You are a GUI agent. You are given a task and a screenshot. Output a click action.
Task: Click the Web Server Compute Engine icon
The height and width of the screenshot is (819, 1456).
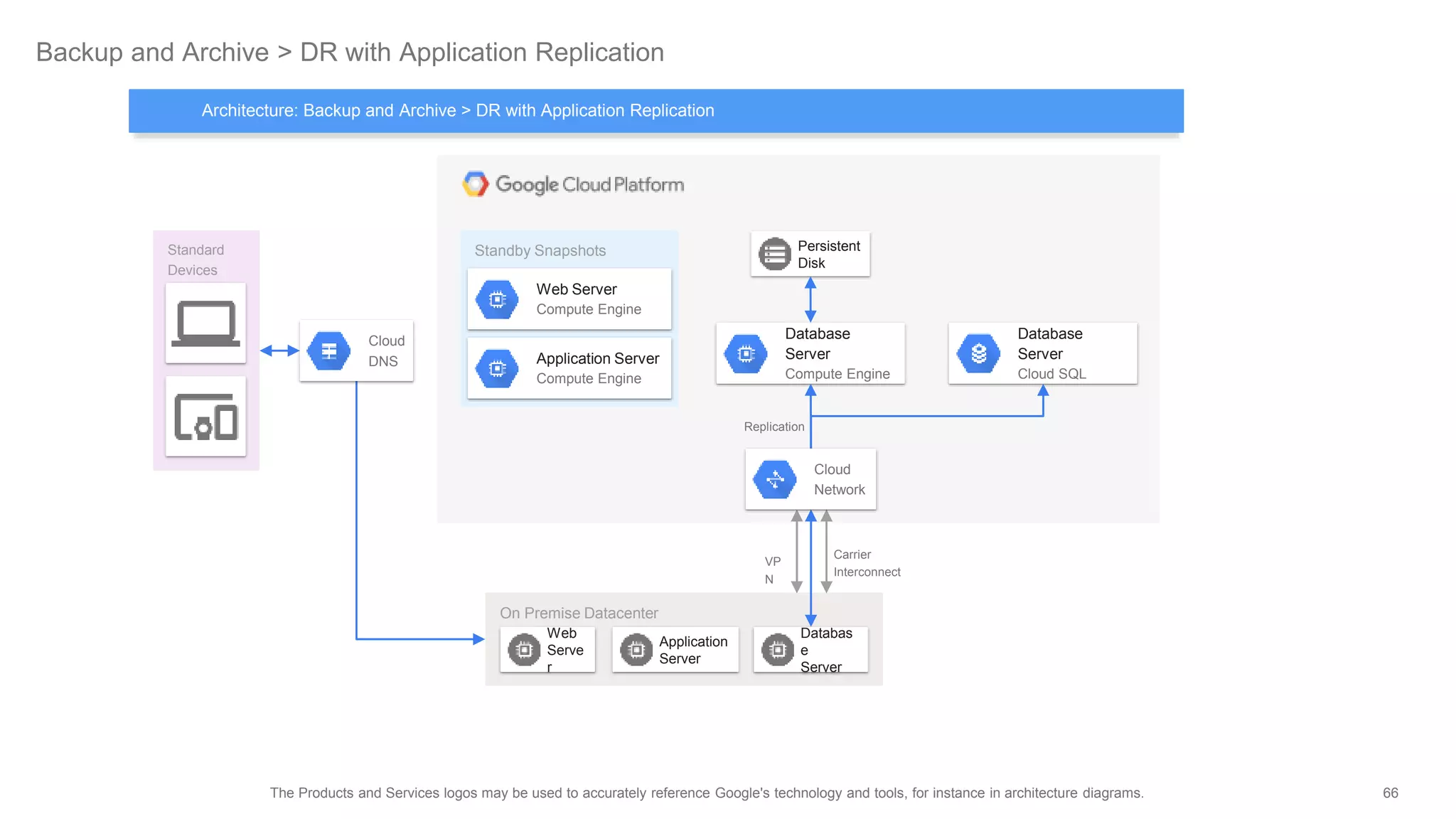click(x=498, y=299)
